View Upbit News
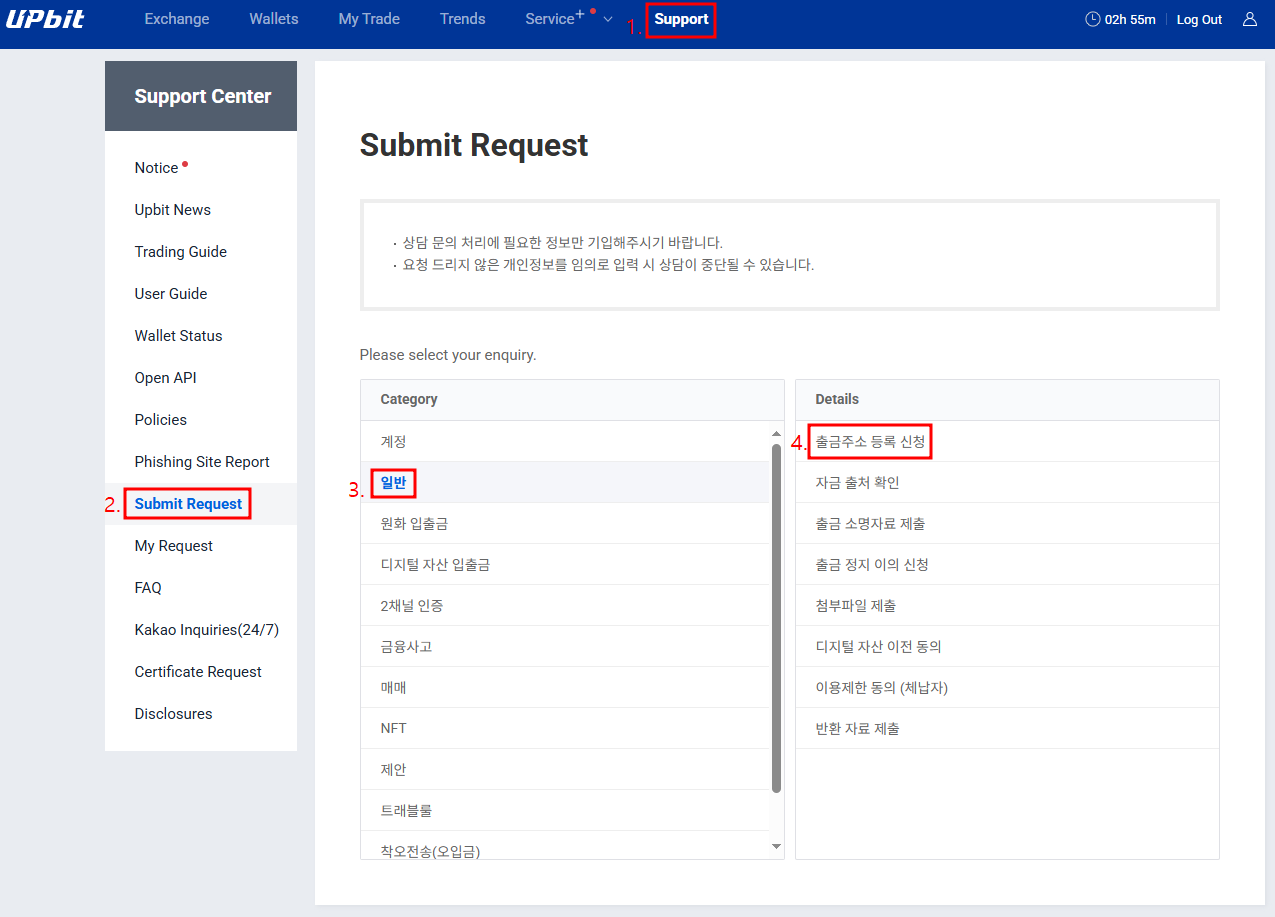The width and height of the screenshot is (1275, 917). [172, 209]
